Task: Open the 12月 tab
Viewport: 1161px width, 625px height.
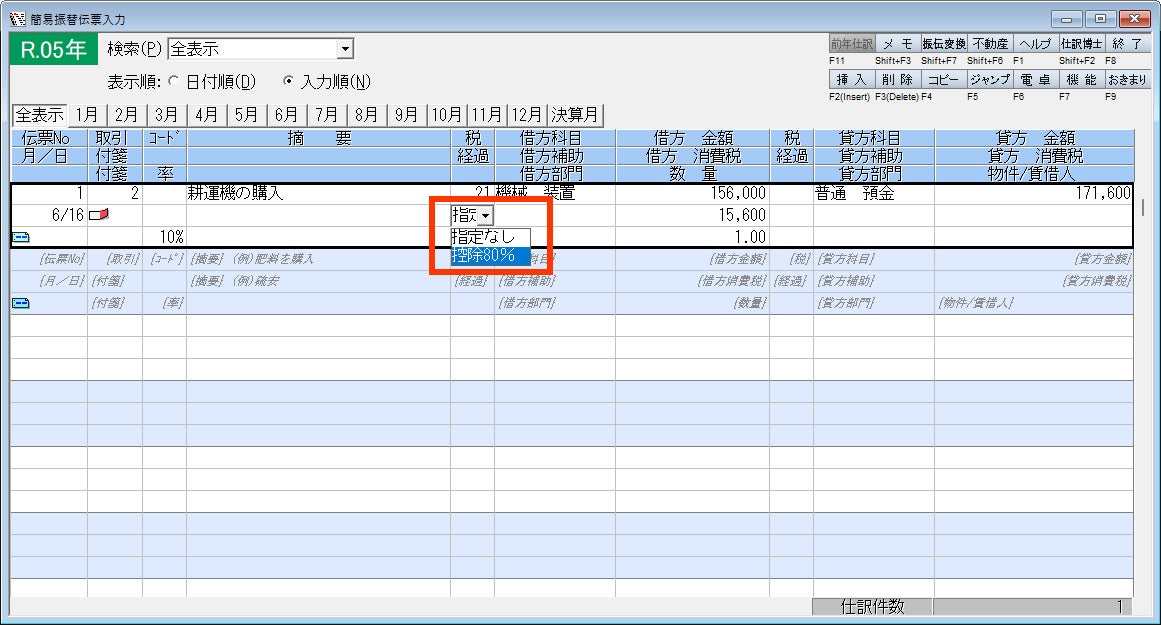Action: [526, 115]
